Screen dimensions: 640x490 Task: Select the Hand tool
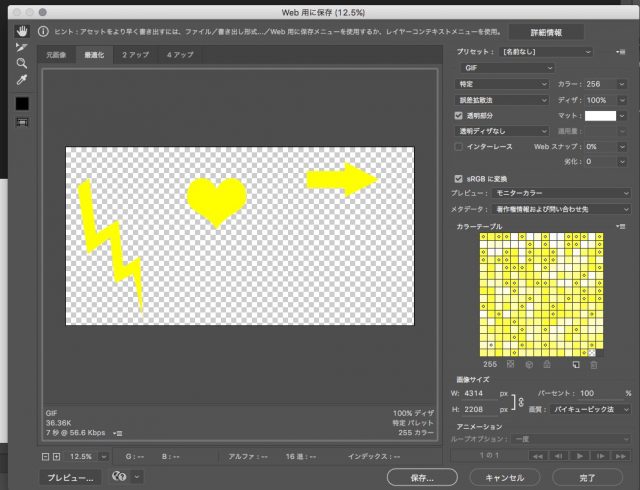coord(21,32)
